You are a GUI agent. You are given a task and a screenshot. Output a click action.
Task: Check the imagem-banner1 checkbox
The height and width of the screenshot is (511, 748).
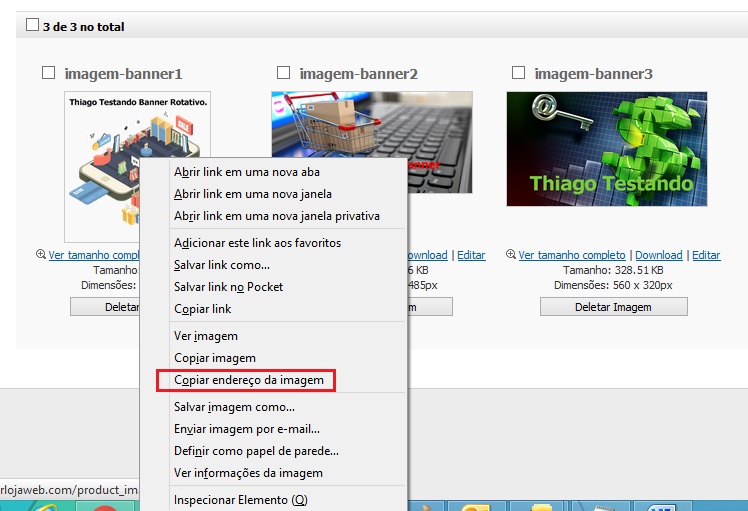click(48, 73)
